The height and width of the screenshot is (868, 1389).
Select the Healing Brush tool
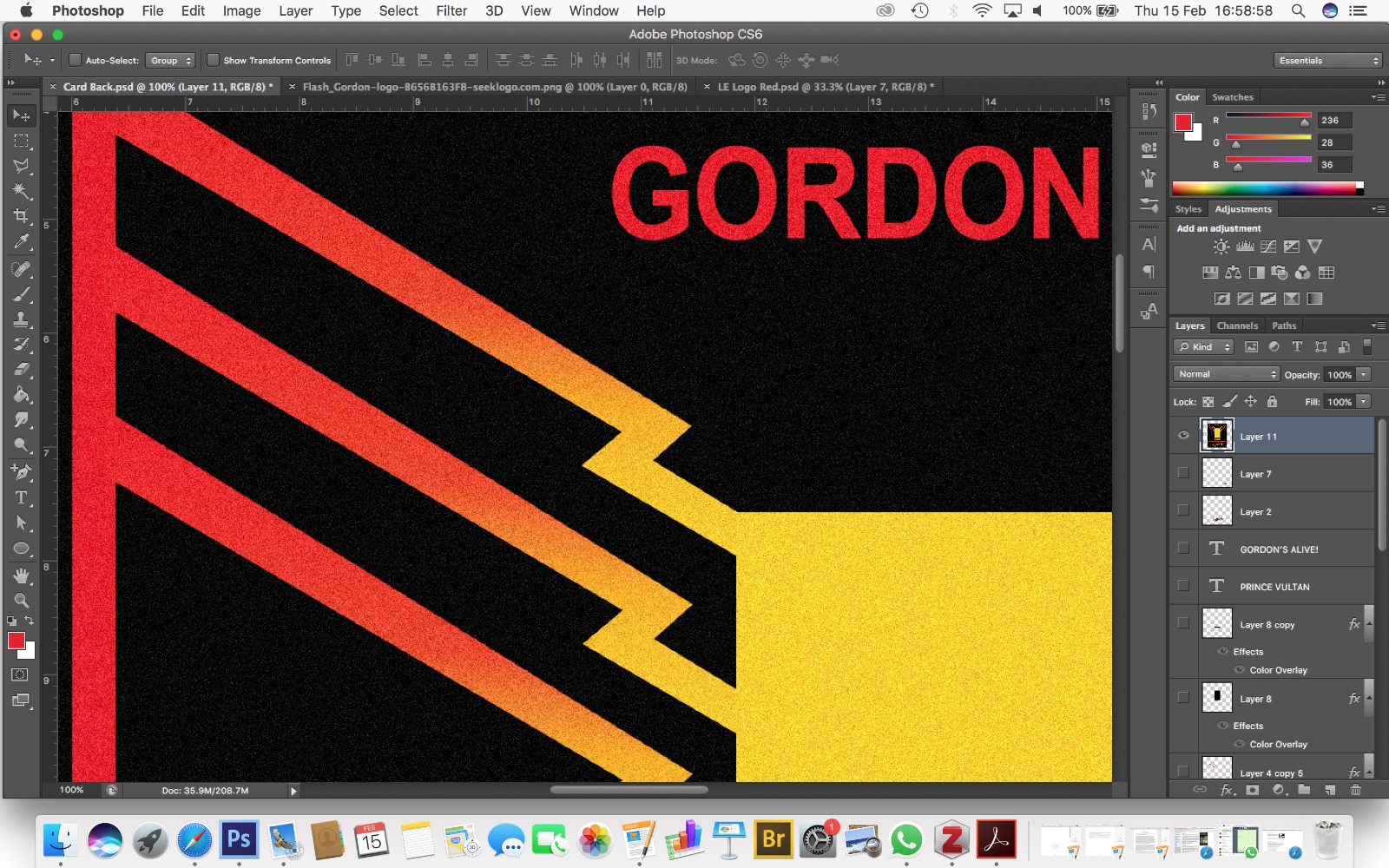point(21,269)
